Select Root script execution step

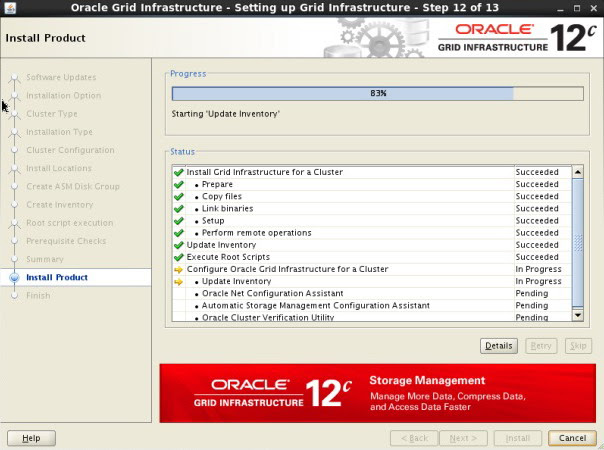70,223
